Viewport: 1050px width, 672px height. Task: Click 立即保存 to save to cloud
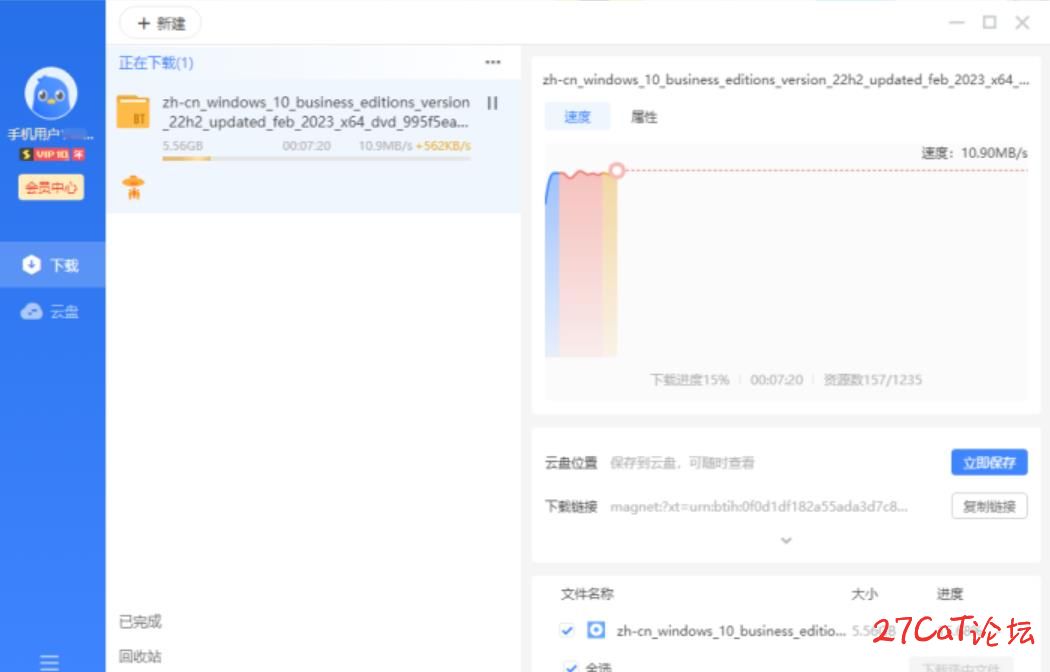coord(989,463)
